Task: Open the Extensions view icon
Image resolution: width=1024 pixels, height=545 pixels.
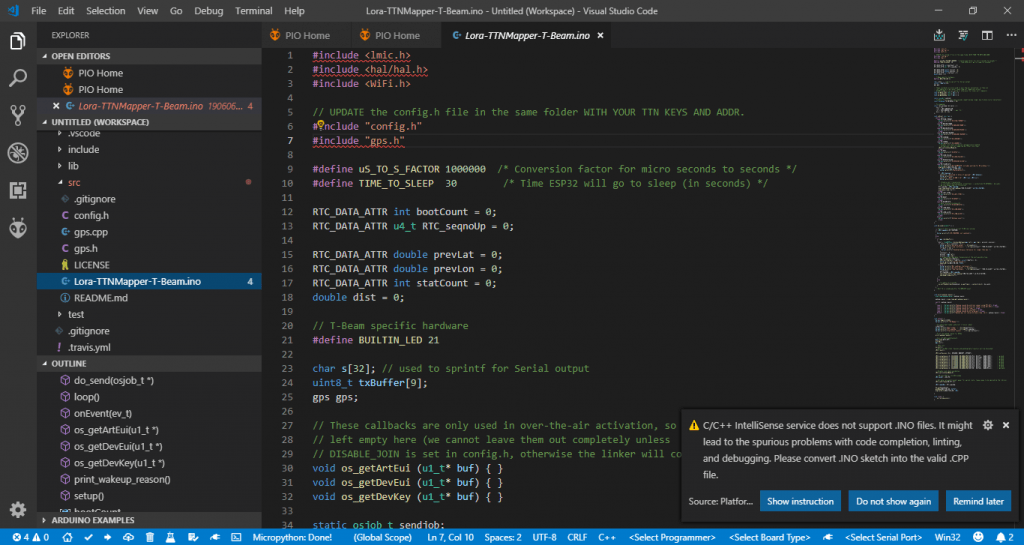Action: [x=17, y=190]
